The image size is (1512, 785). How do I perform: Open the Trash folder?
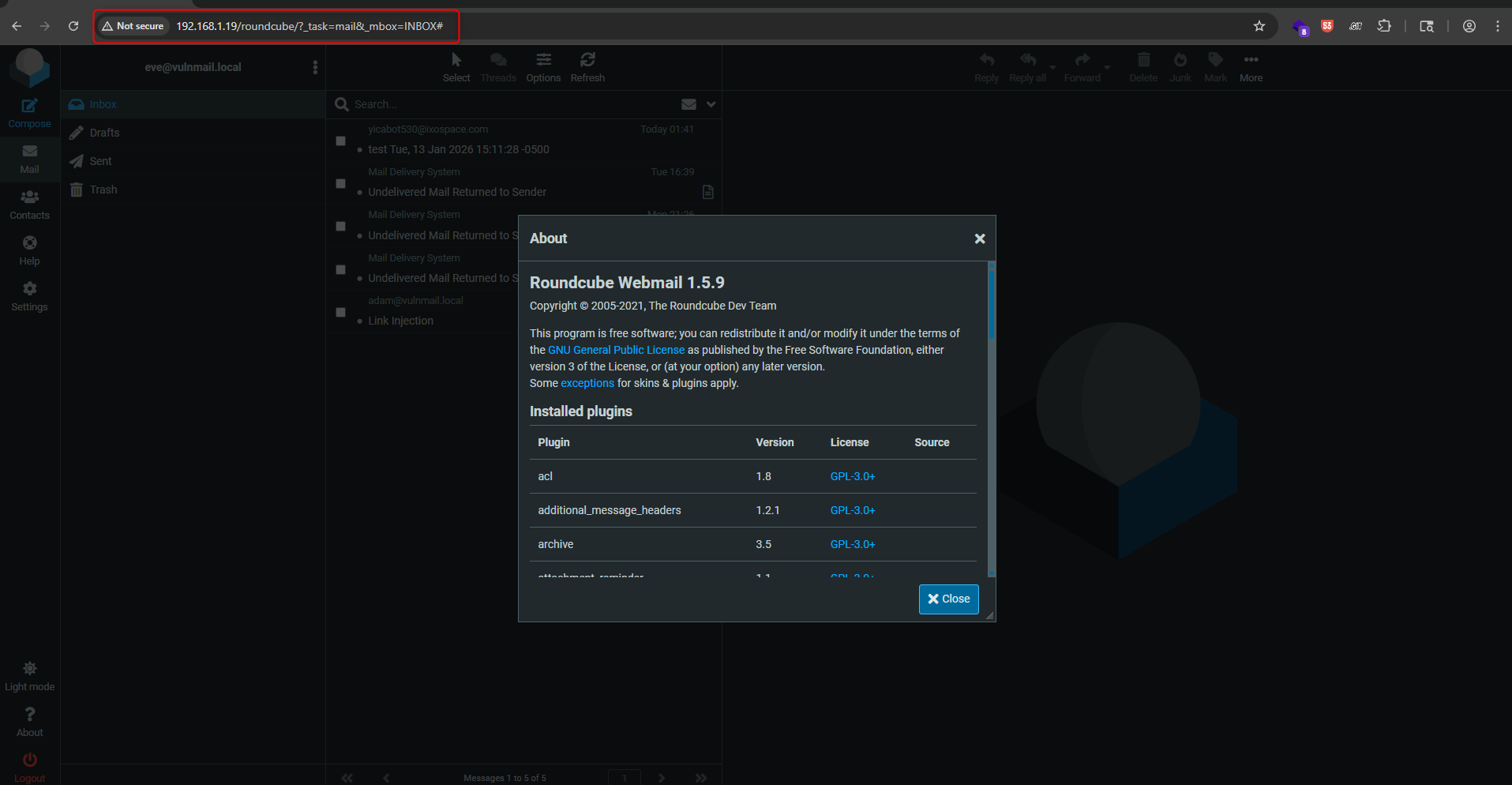click(x=193, y=190)
